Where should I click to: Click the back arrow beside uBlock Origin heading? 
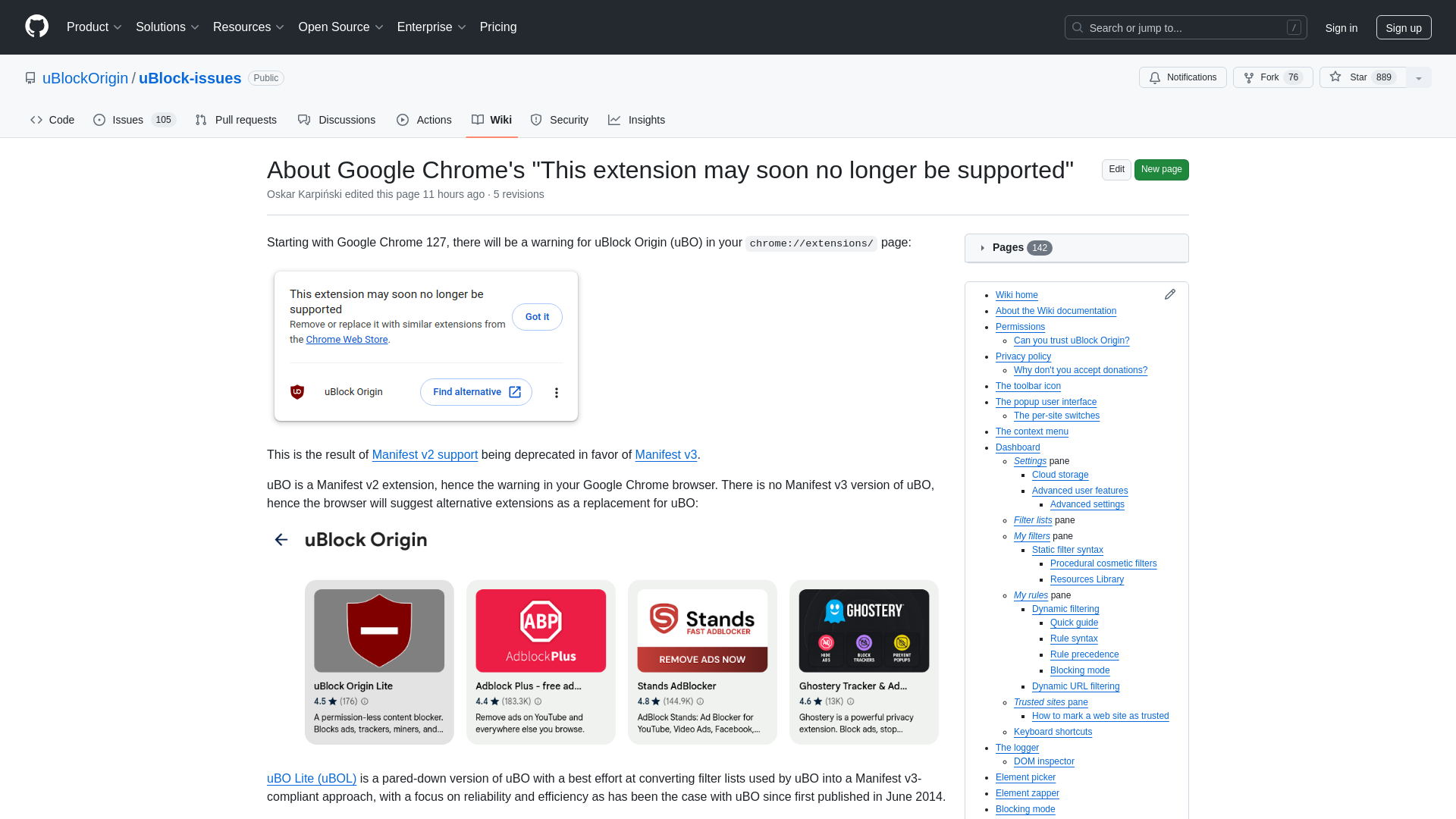(x=281, y=539)
